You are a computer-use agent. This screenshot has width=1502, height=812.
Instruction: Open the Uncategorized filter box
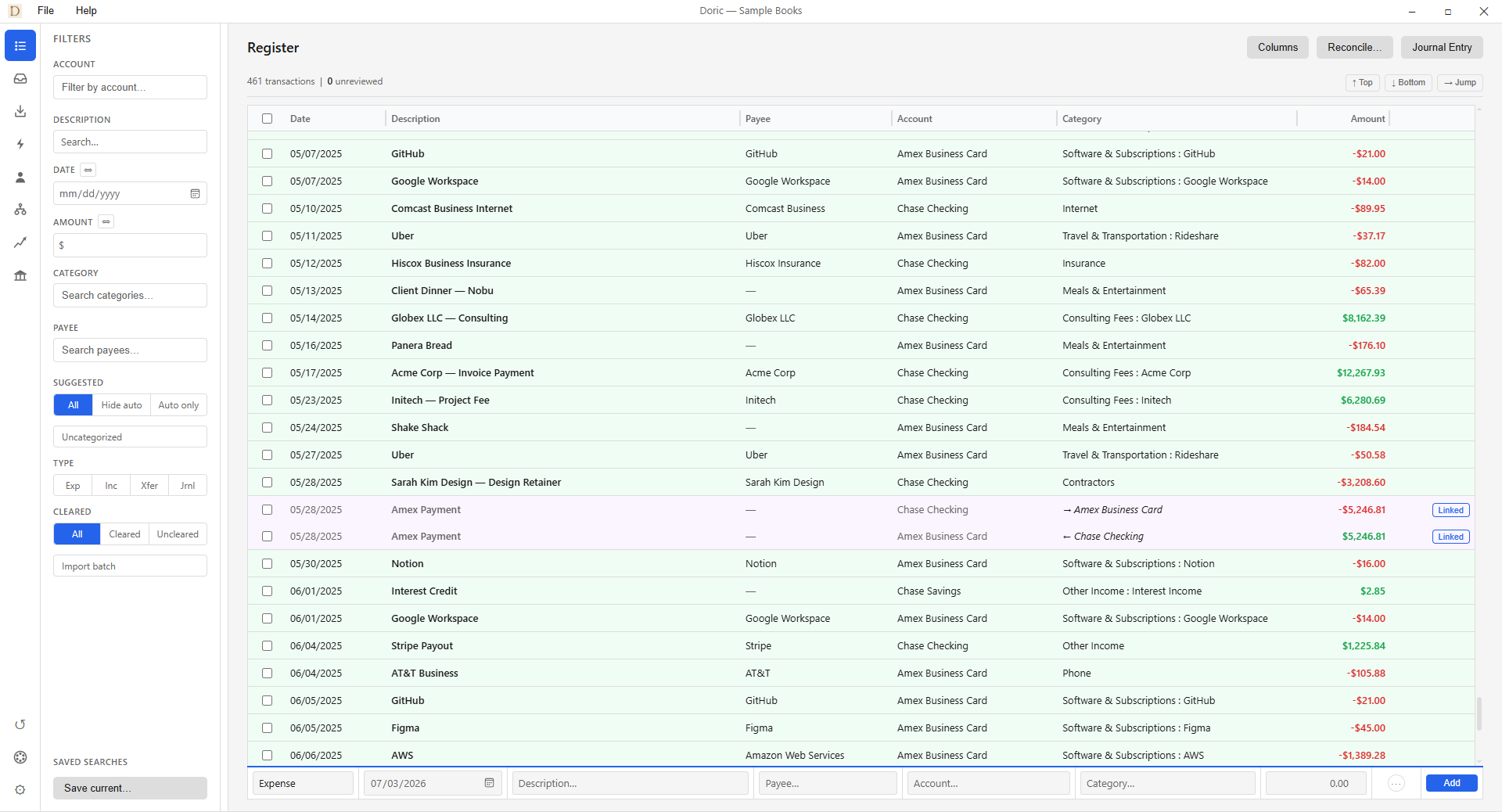[x=130, y=437]
